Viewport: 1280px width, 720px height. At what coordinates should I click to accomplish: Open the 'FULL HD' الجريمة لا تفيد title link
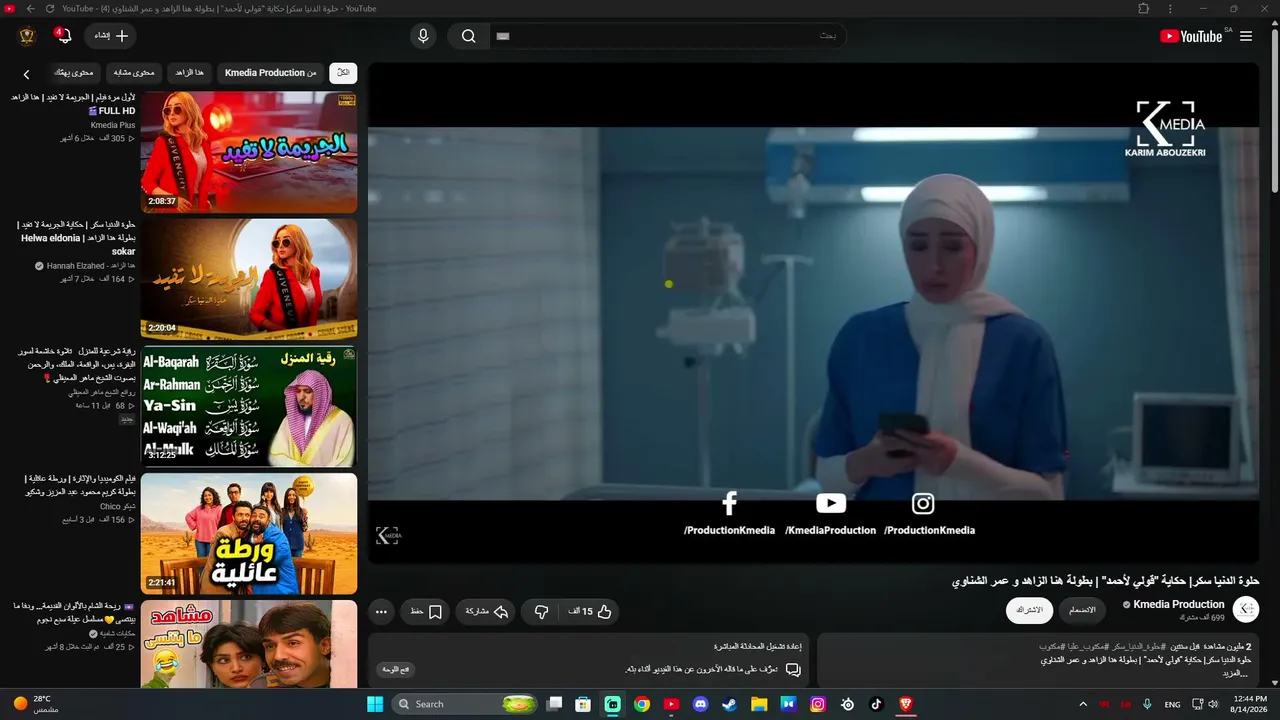pyautogui.click(x=73, y=104)
